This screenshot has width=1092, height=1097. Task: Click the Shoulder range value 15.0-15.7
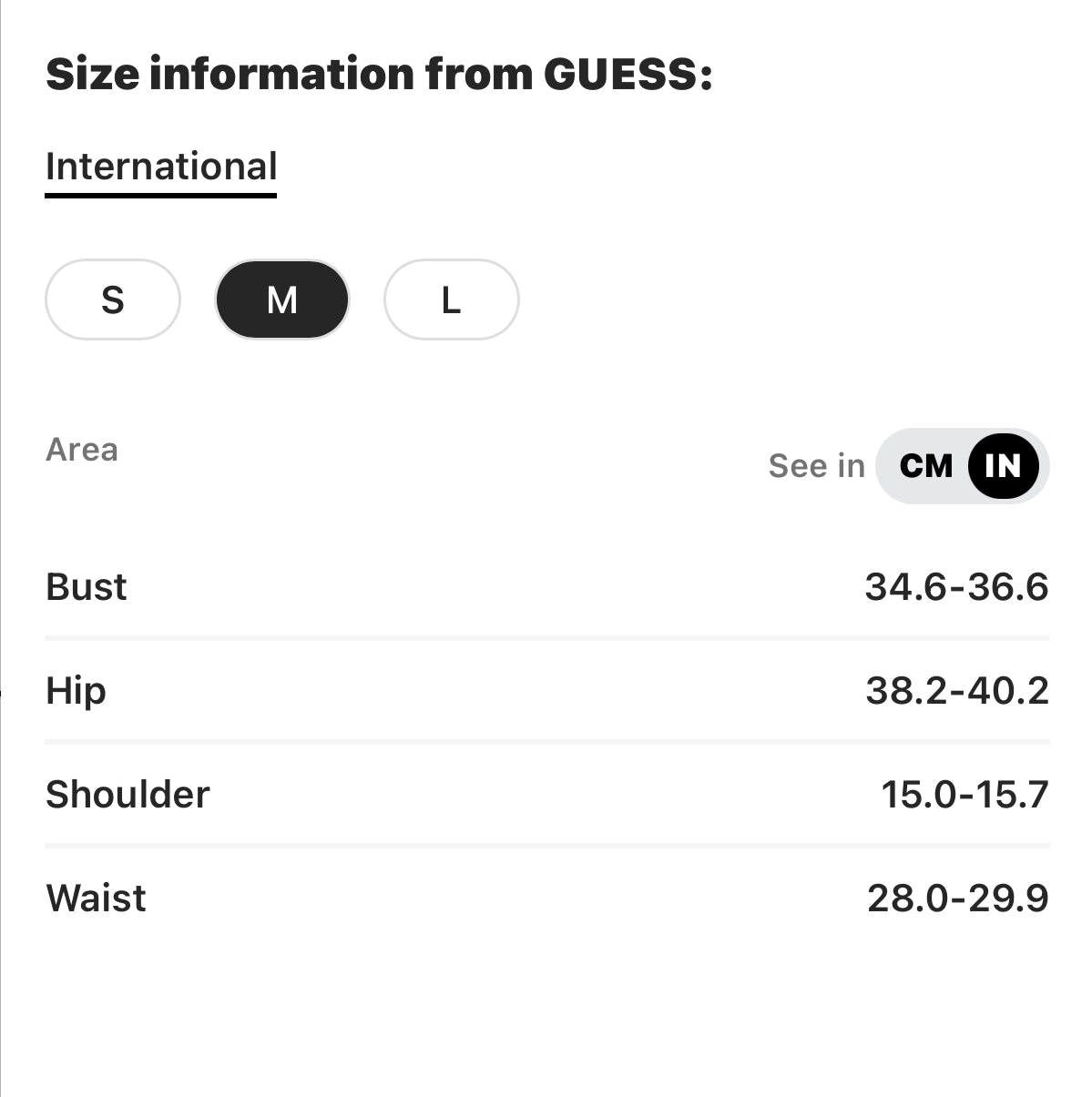point(964,794)
